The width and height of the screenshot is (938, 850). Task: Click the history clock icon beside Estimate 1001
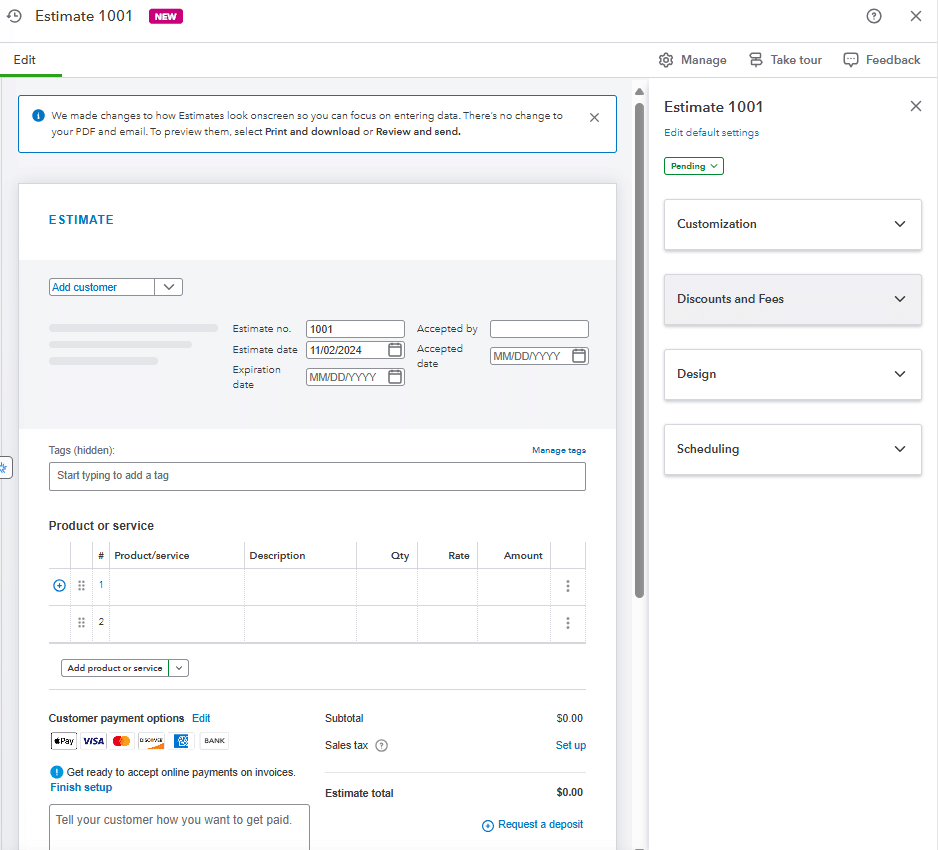14,16
